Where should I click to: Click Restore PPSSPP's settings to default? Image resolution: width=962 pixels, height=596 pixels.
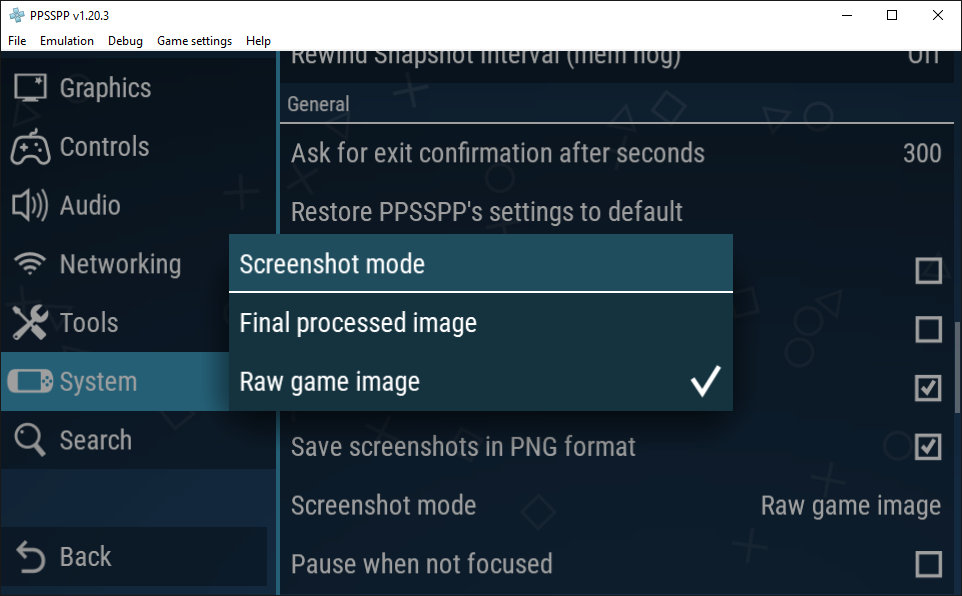click(617, 212)
